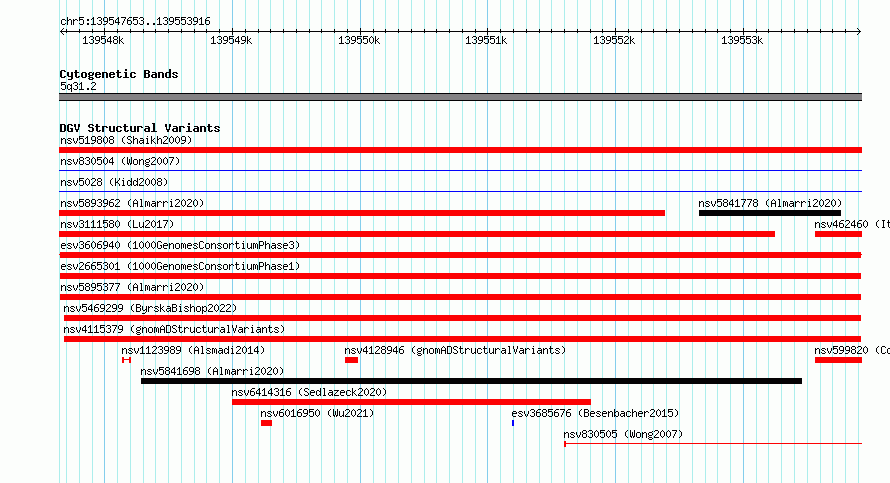
Task: Open nsv4115379 (gnomADStructuralVariants) label
Action: [x=174, y=329]
